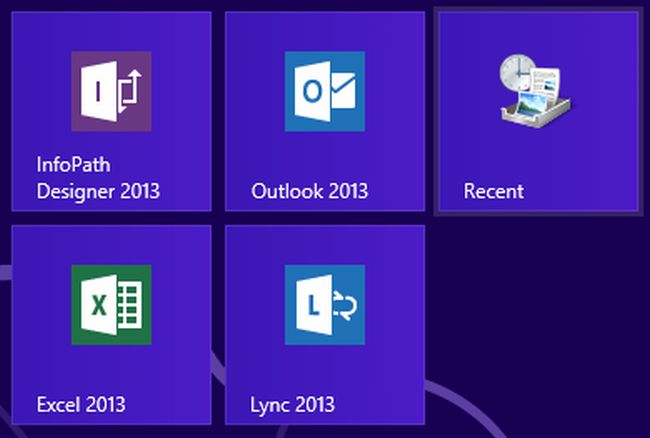This screenshot has width=650, height=438.
Task: Launch the Outlook 2013 envelope icon
Action: [x=325, y=91]
